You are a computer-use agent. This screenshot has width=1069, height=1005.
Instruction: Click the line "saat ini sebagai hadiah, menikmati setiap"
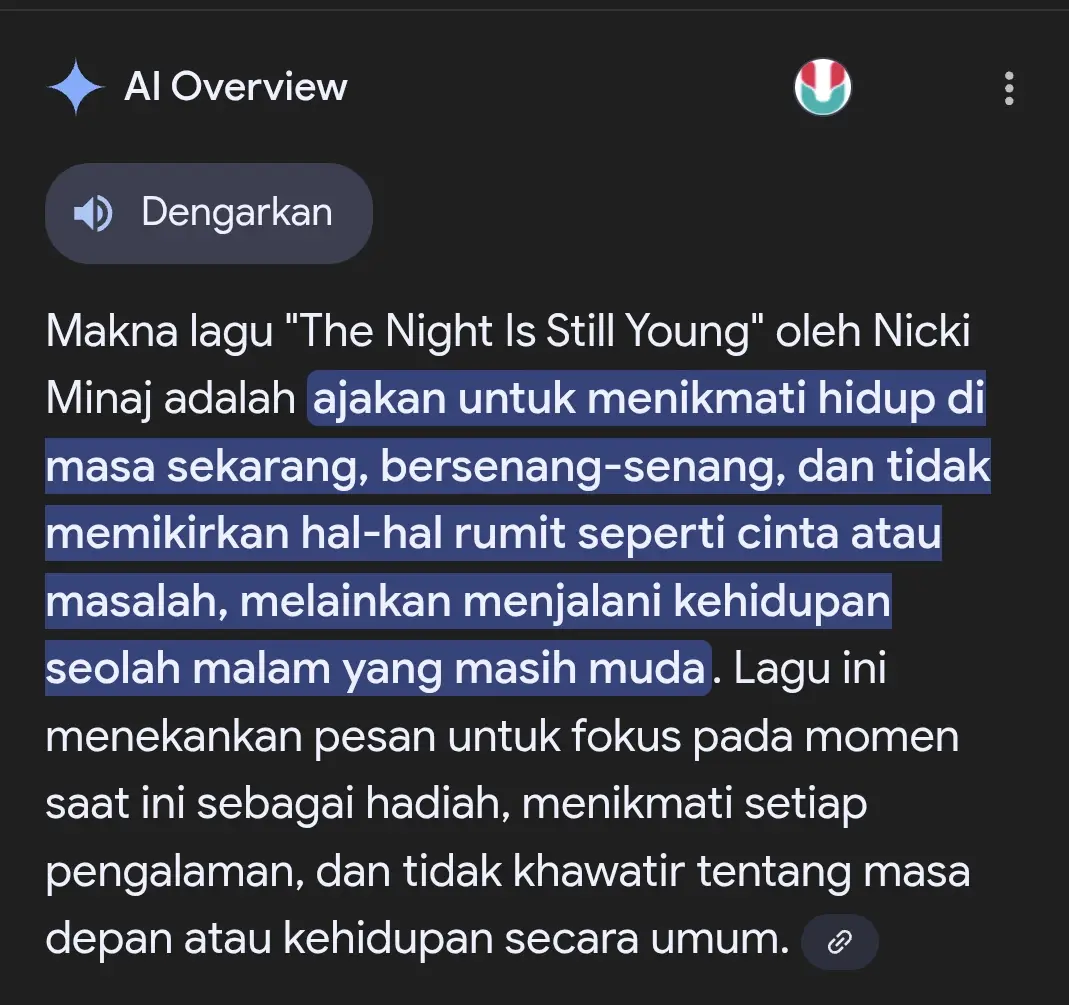coord(456,803)
